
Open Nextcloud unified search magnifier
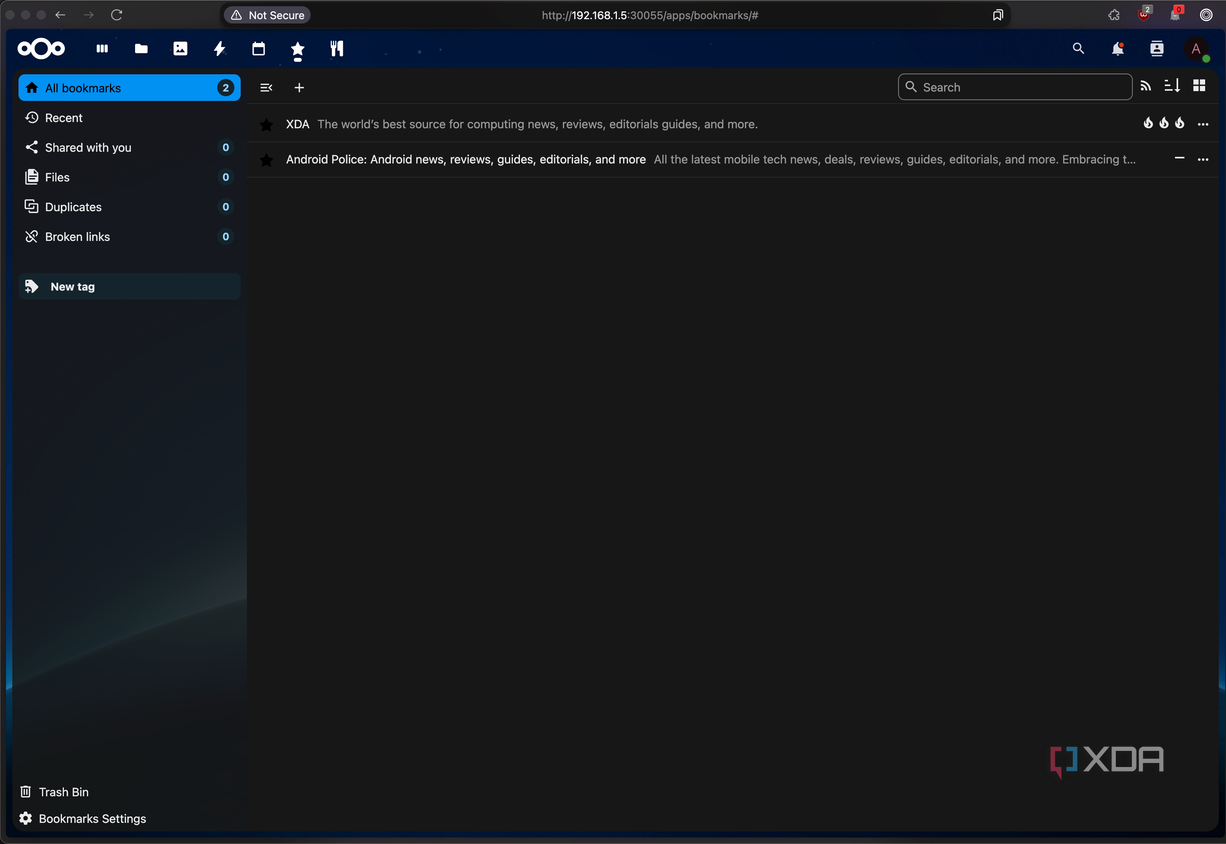click(1078, 48)
